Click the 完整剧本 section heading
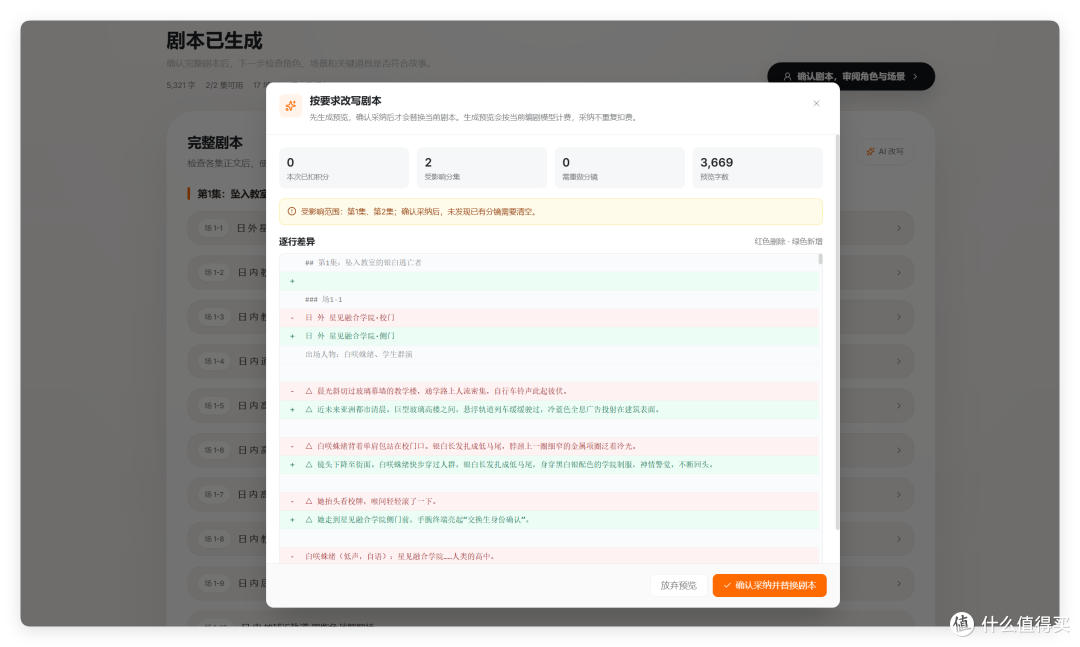Image resolution: width=1080 pixels, height=647 pixels. 215,143
